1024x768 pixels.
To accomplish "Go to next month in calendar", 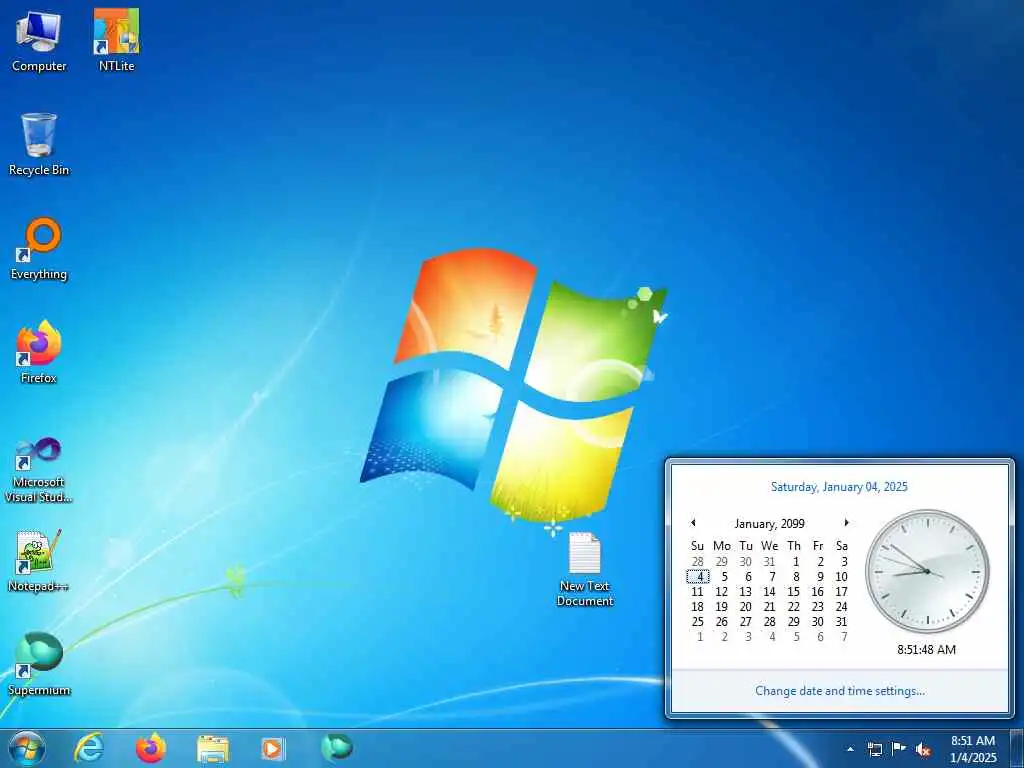I will [x=846, y=522].
